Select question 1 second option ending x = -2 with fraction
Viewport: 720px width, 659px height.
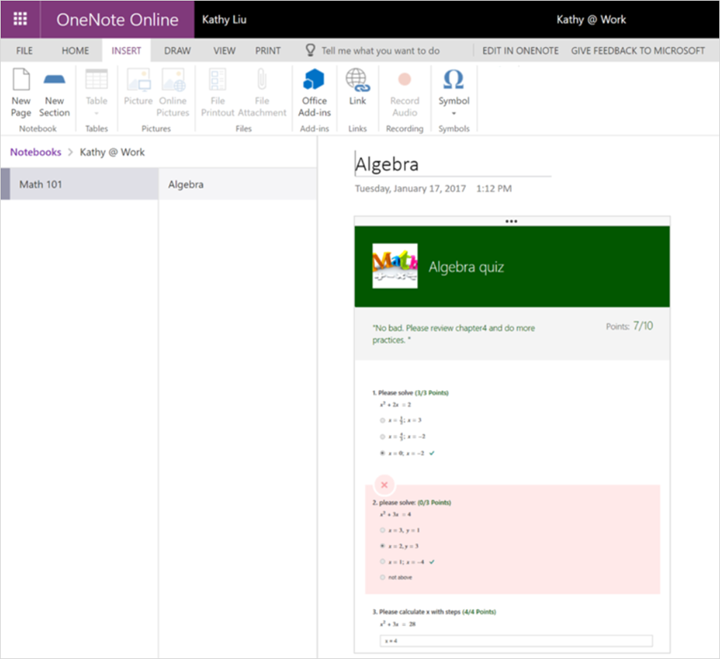pyautogui.click(x=382, y=436)
